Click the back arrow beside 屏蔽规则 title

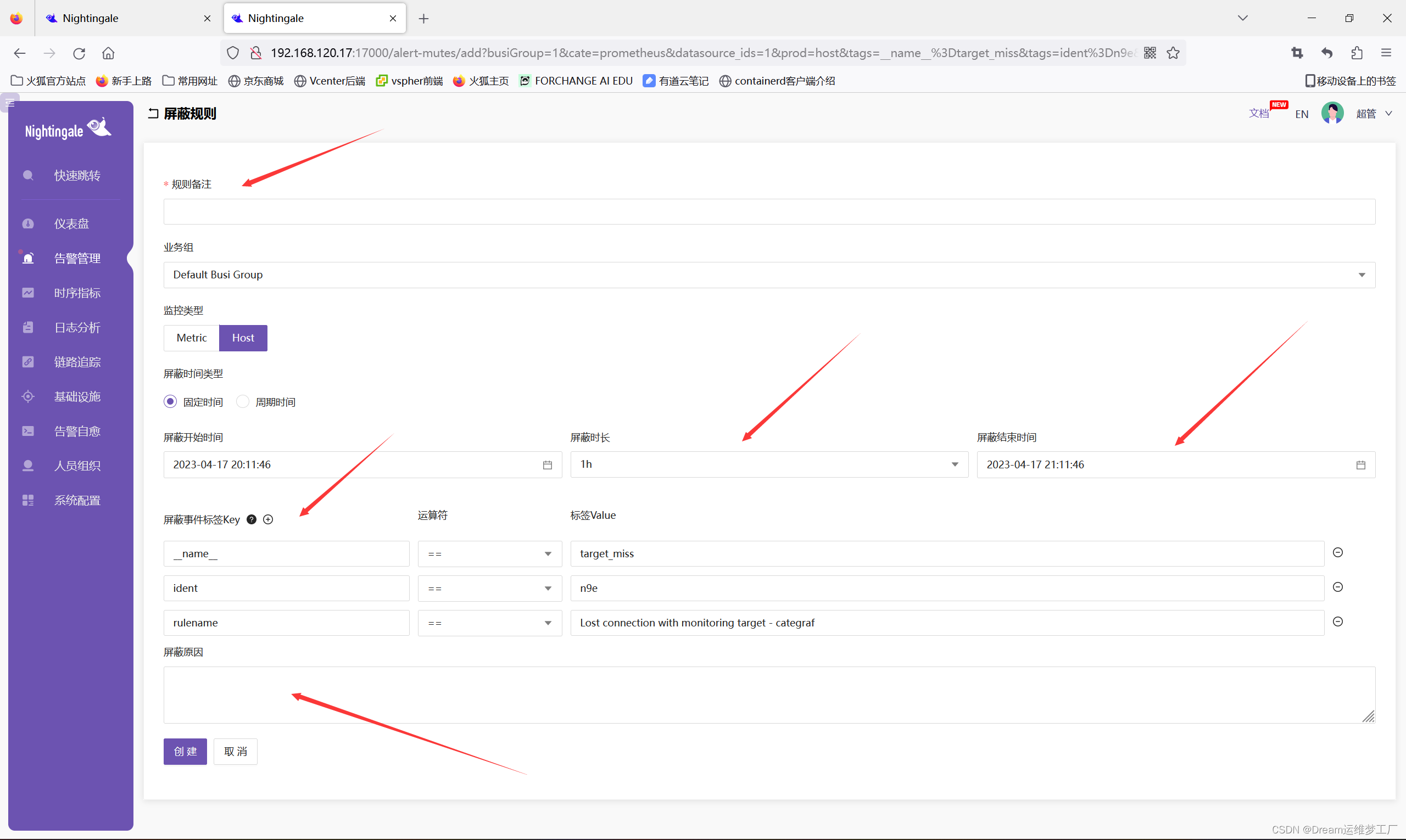coord(153,114)
